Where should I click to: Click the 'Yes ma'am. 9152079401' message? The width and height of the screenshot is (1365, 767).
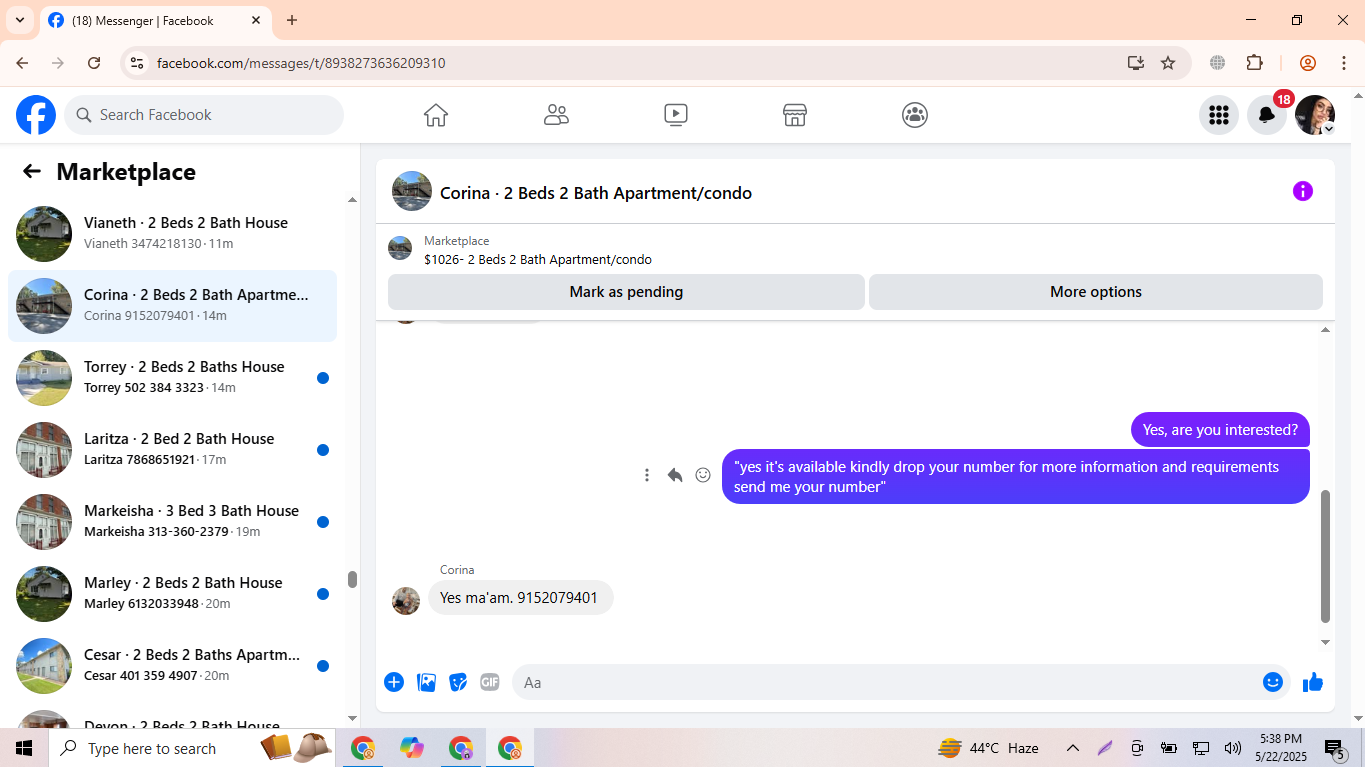click(x=519, y=598)
